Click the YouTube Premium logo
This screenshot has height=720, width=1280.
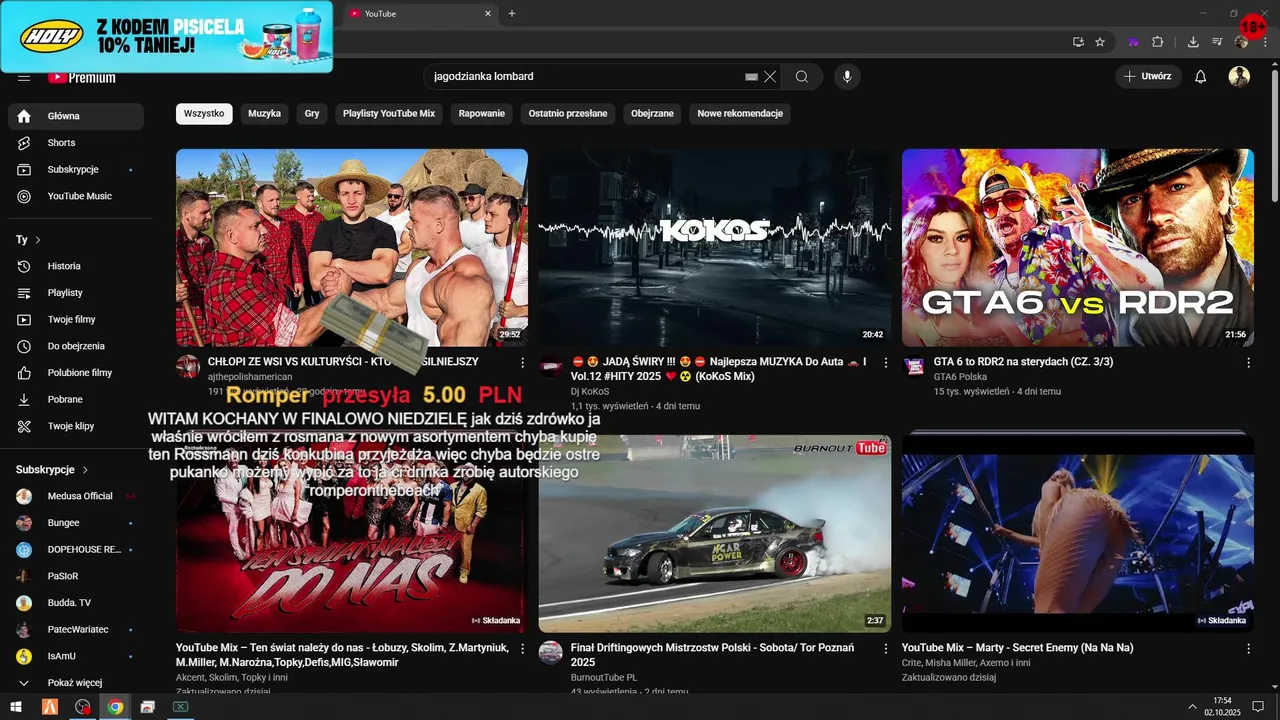(82, 77)
